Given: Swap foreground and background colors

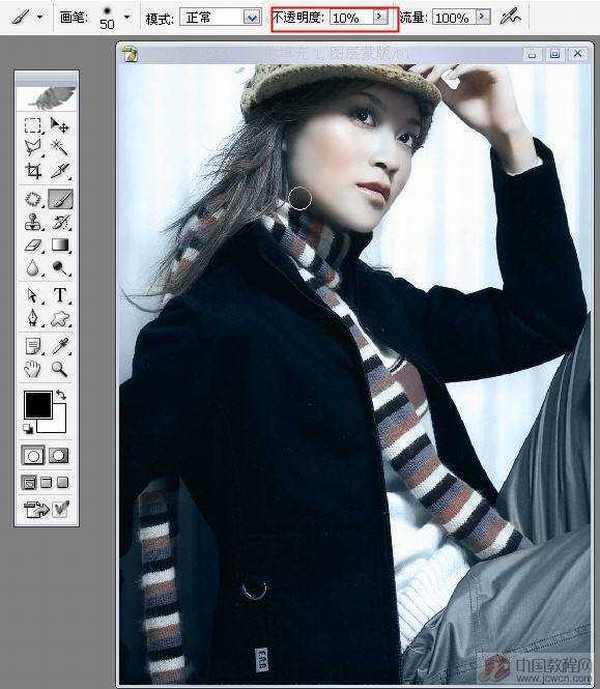Looking at the screenshot, I should [59, 396].
